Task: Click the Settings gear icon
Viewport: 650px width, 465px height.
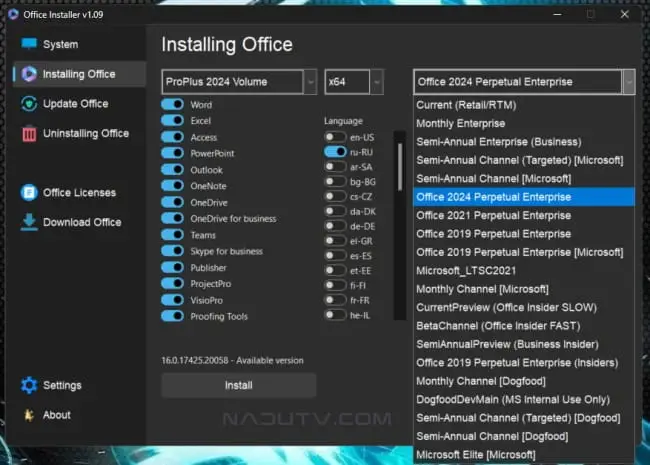Action: click(29, 385)
